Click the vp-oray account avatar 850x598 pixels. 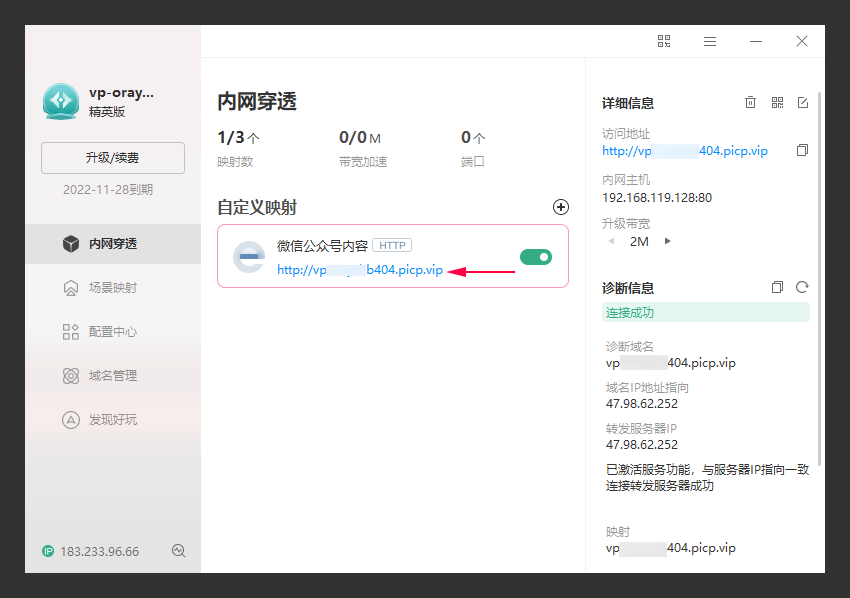pos(61,101)
